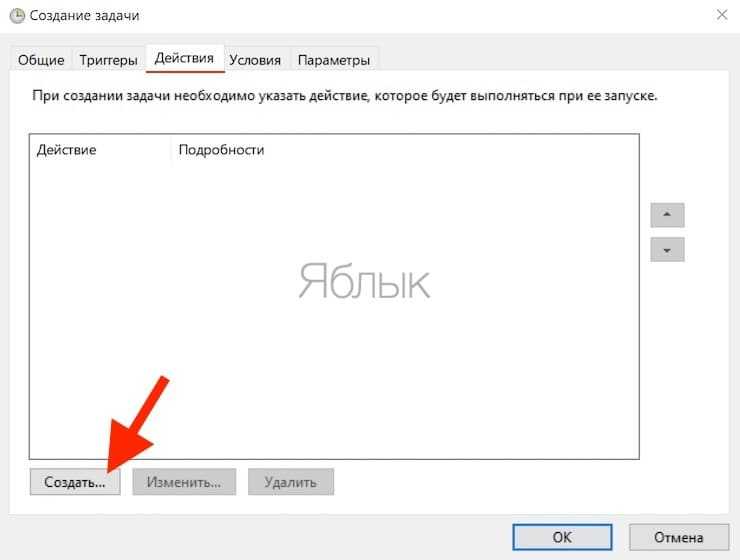Viewport: 740px width, 560px height.
Task: Open the Триггеры tab
Action: (x=109, y=60)
